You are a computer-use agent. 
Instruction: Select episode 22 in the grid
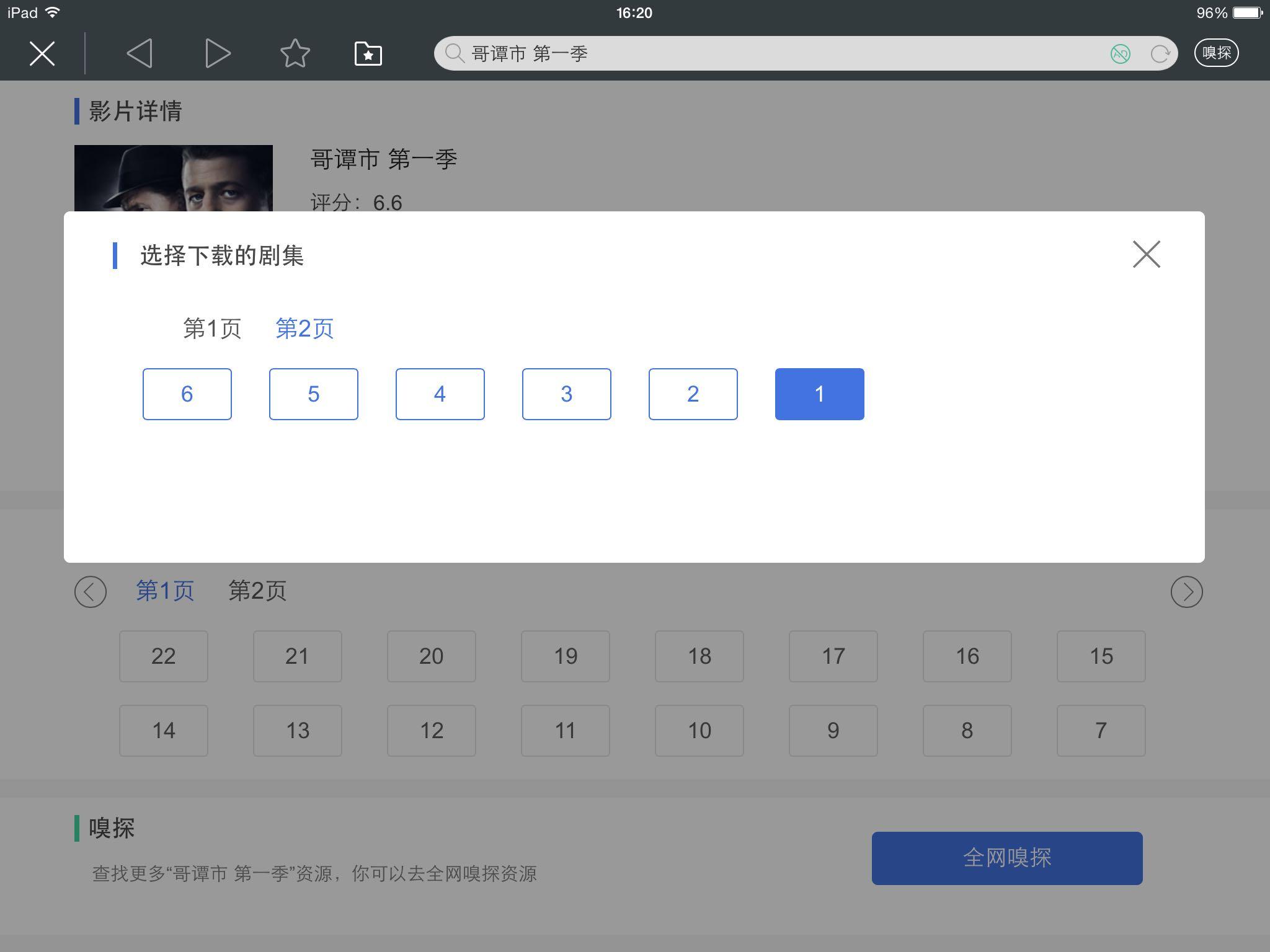pos(163,656)
